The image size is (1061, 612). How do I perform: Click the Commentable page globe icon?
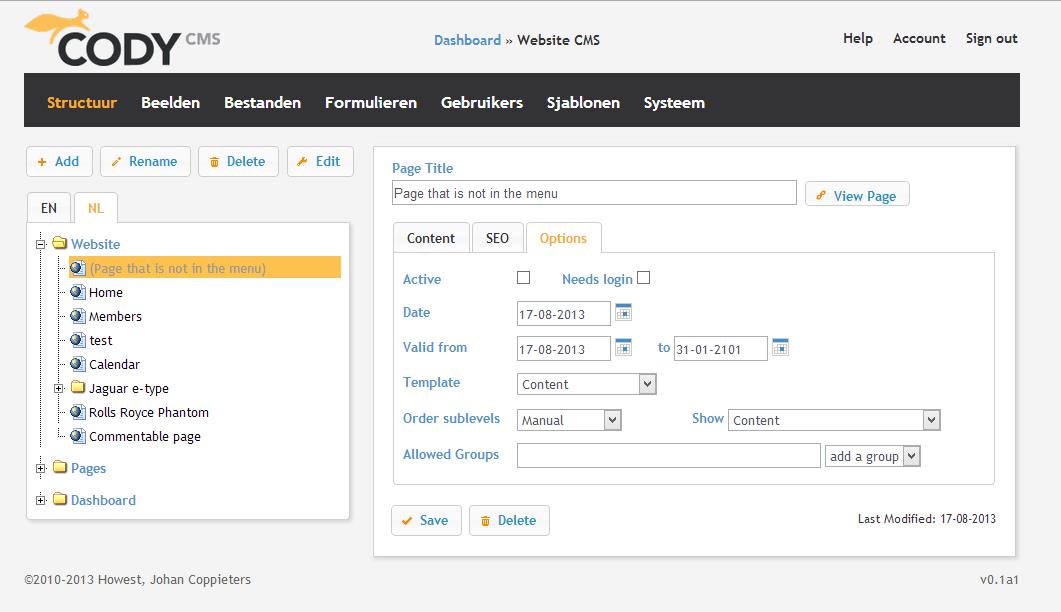[x=78, y=436]
